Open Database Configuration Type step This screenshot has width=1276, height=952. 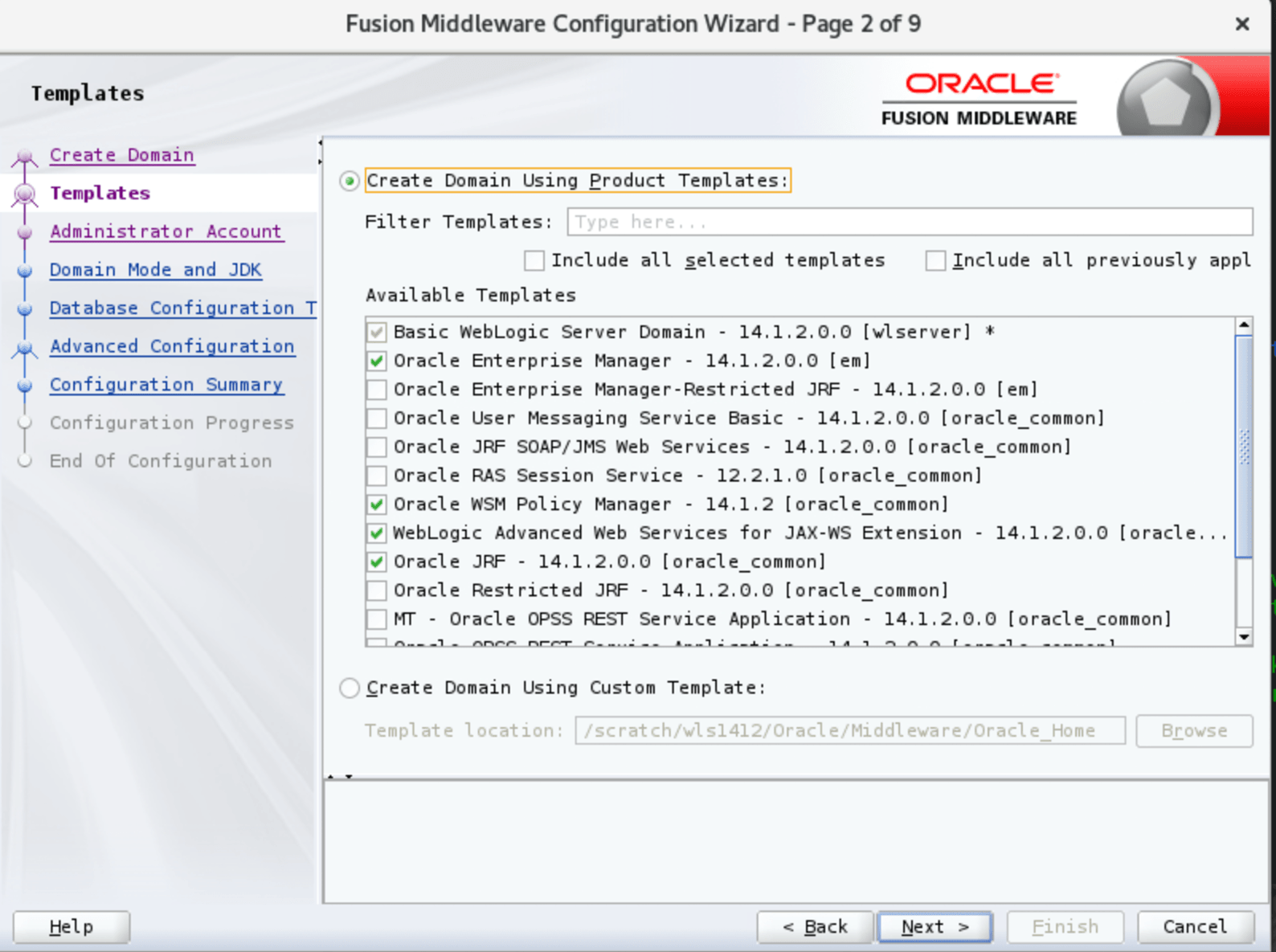coord(183,308)
